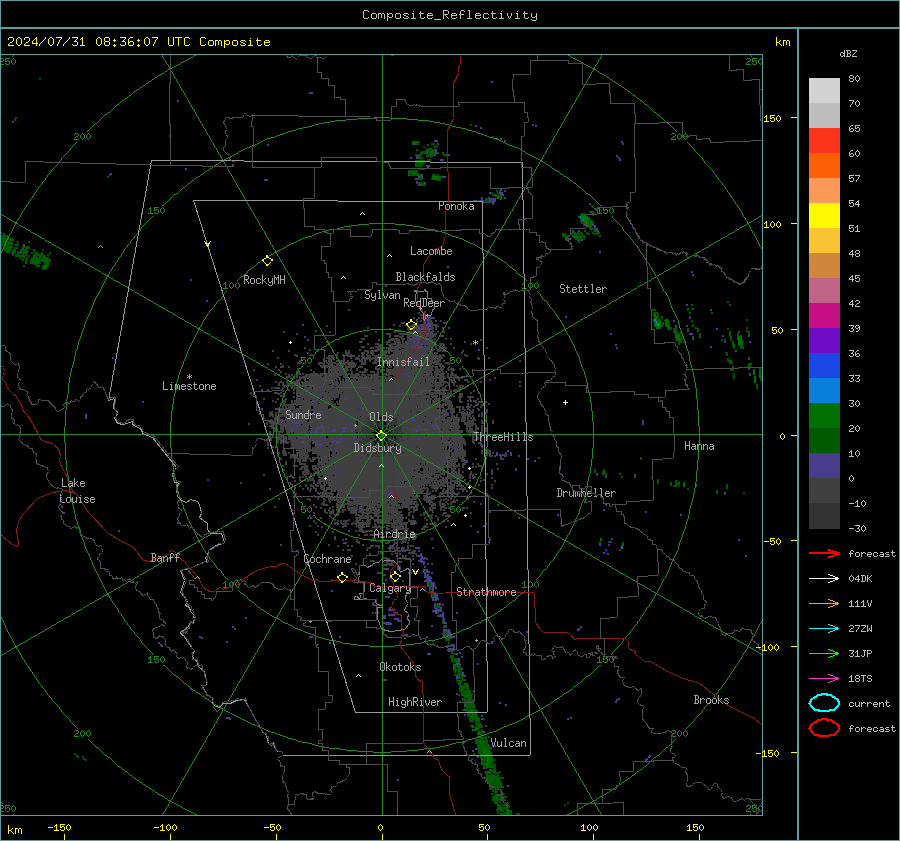Pick the blue swatch below 36 dBZ

pyautogui.click(x=824, y=366)
